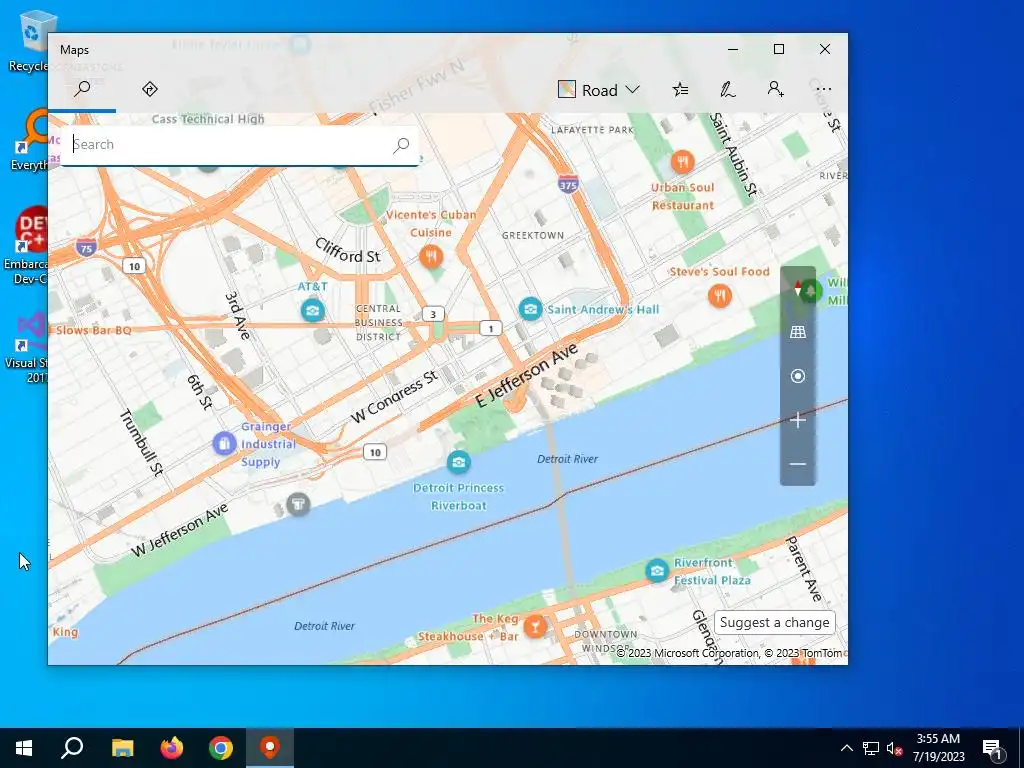This screenshot has height=768, width=1024.
Task: Open the Windows Start menu
Action: 24,748
